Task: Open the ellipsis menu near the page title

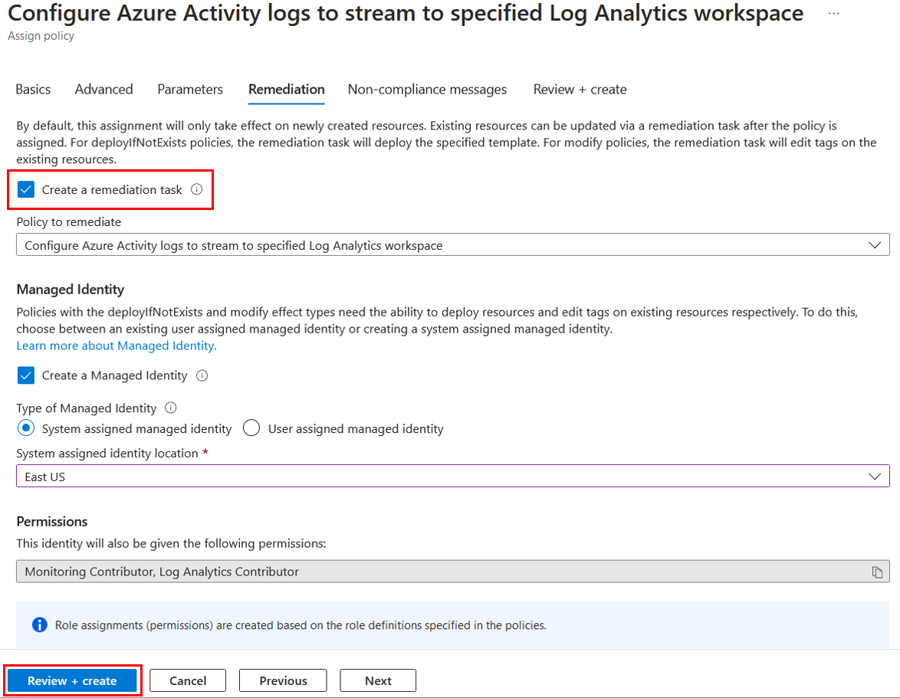Action: [833, 13]
